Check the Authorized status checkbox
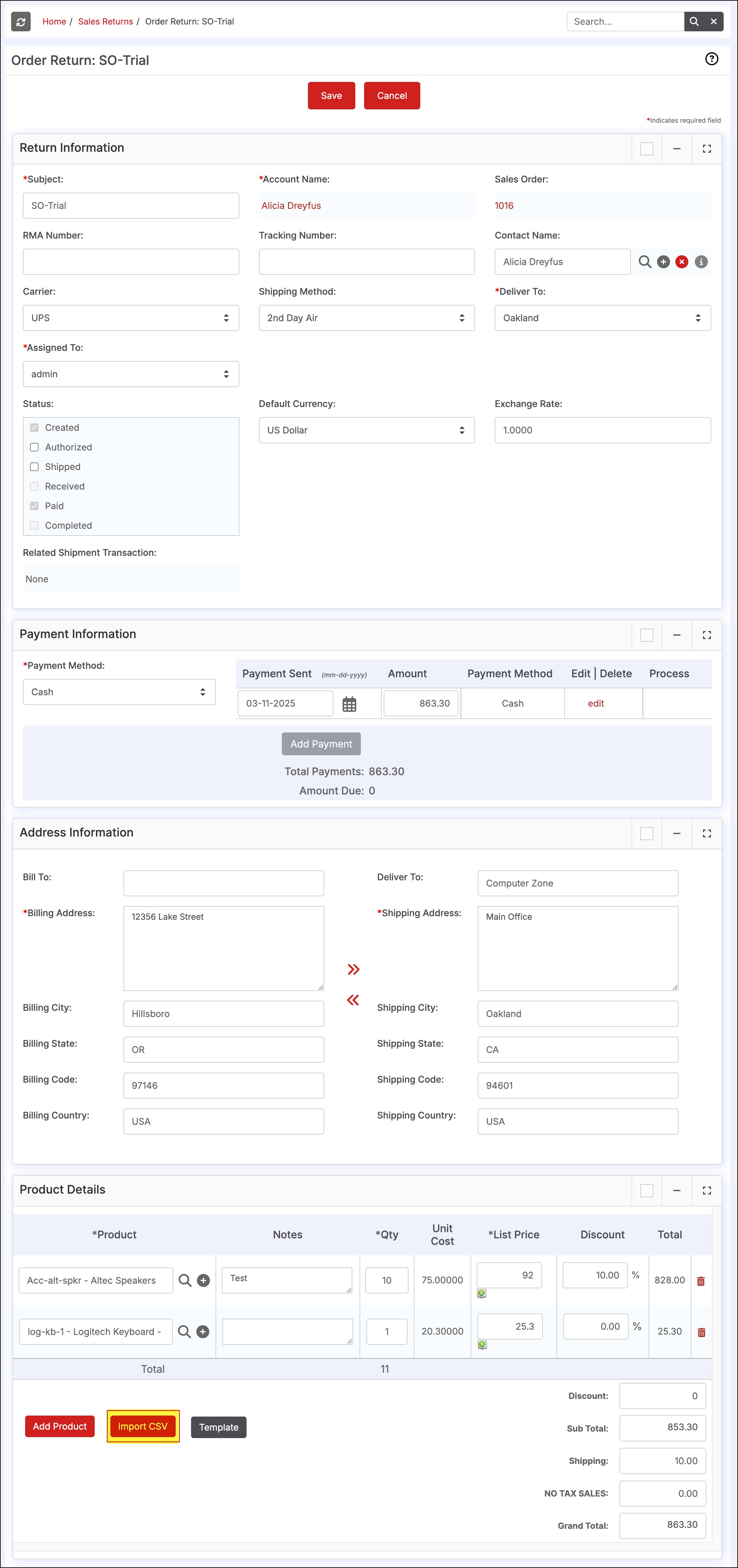 pos(35,447)
